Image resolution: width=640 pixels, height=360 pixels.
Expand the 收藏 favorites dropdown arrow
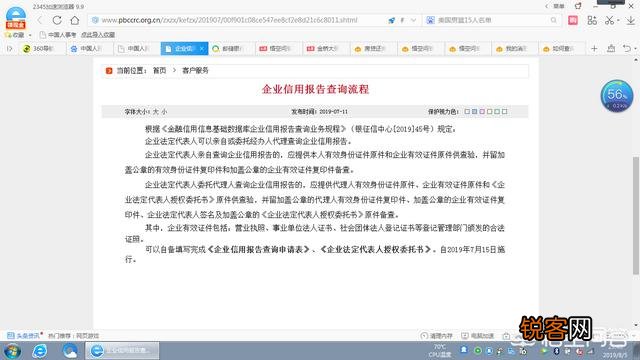(30, 35)
